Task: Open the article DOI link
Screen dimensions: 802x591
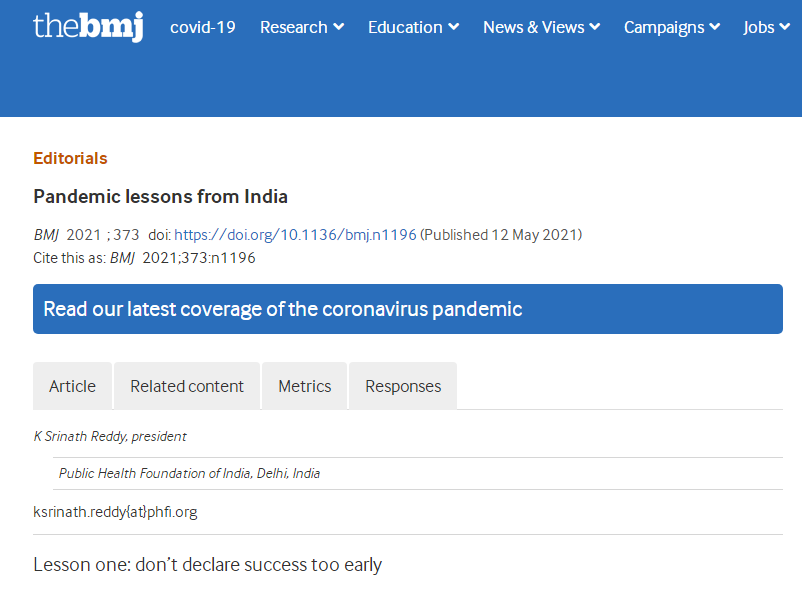Action: pos(295,235)
